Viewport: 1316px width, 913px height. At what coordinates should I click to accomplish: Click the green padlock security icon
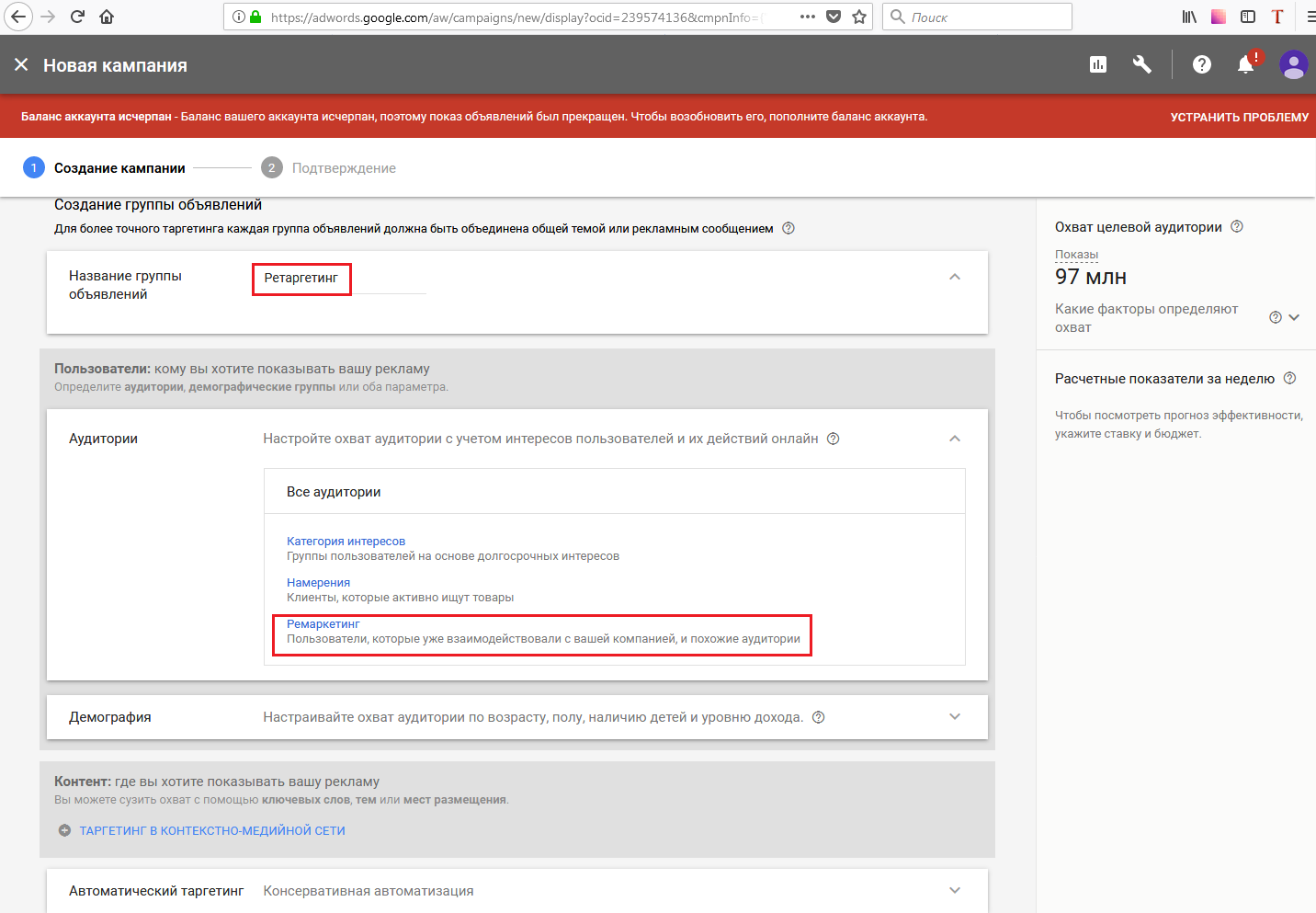click(255, 17)
